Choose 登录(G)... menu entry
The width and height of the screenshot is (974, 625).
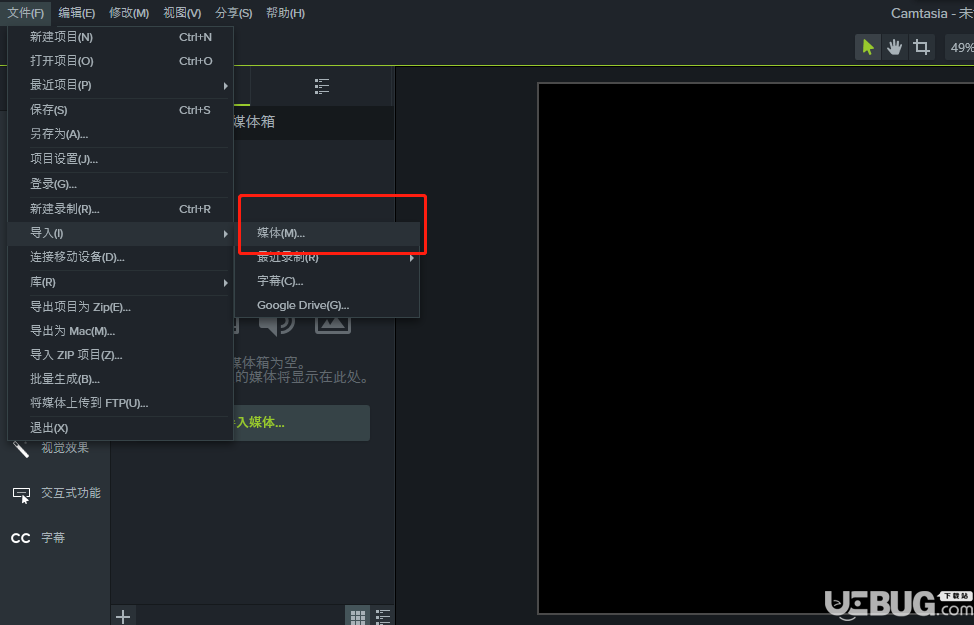click(x=121, y=185)
